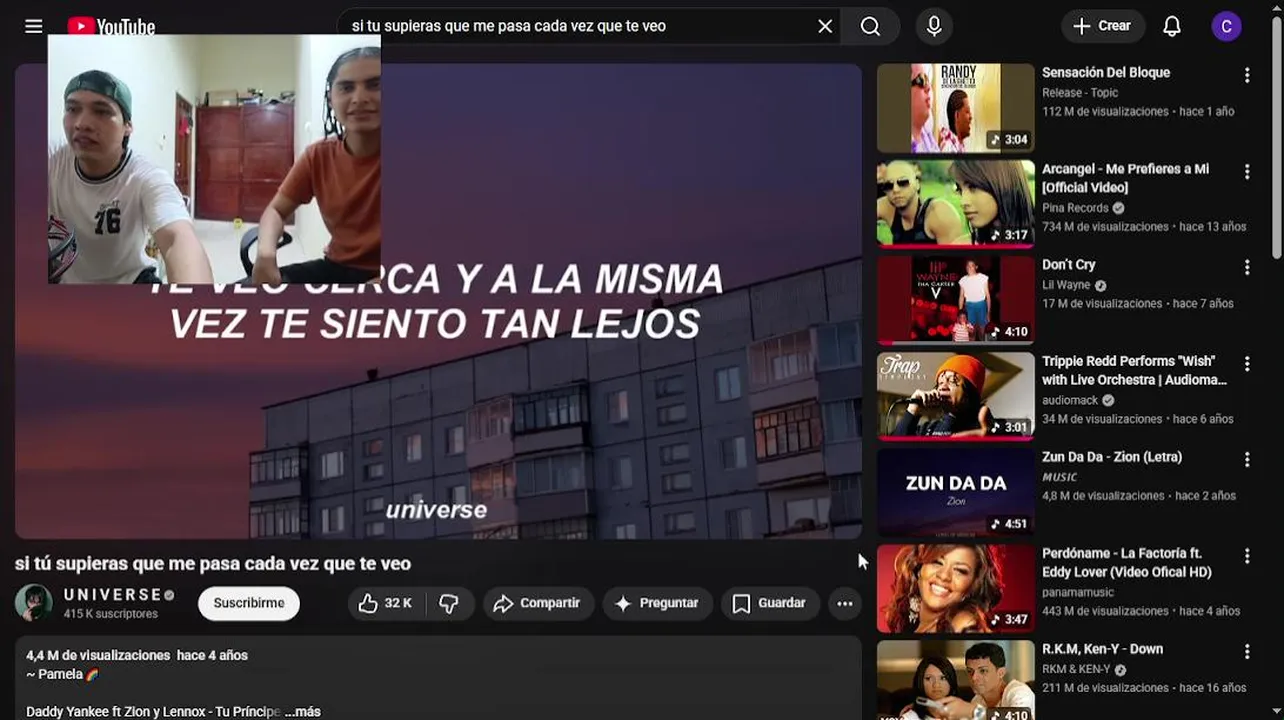
Task: Click Daddy Yankee ft Zion y Lennox line
Action: point(153,711)
